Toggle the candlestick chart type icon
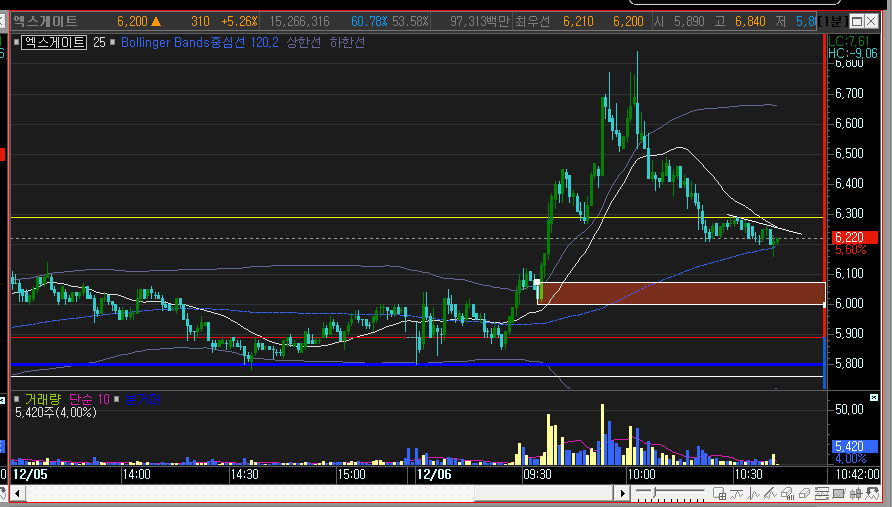Screen dimensions: 892x507 click(856, 493)
